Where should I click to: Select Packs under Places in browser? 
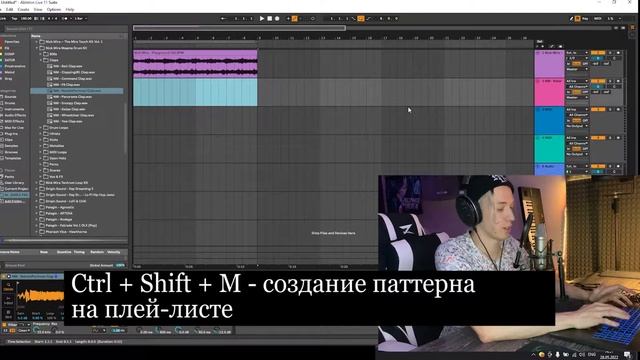(x=9, y=177)
